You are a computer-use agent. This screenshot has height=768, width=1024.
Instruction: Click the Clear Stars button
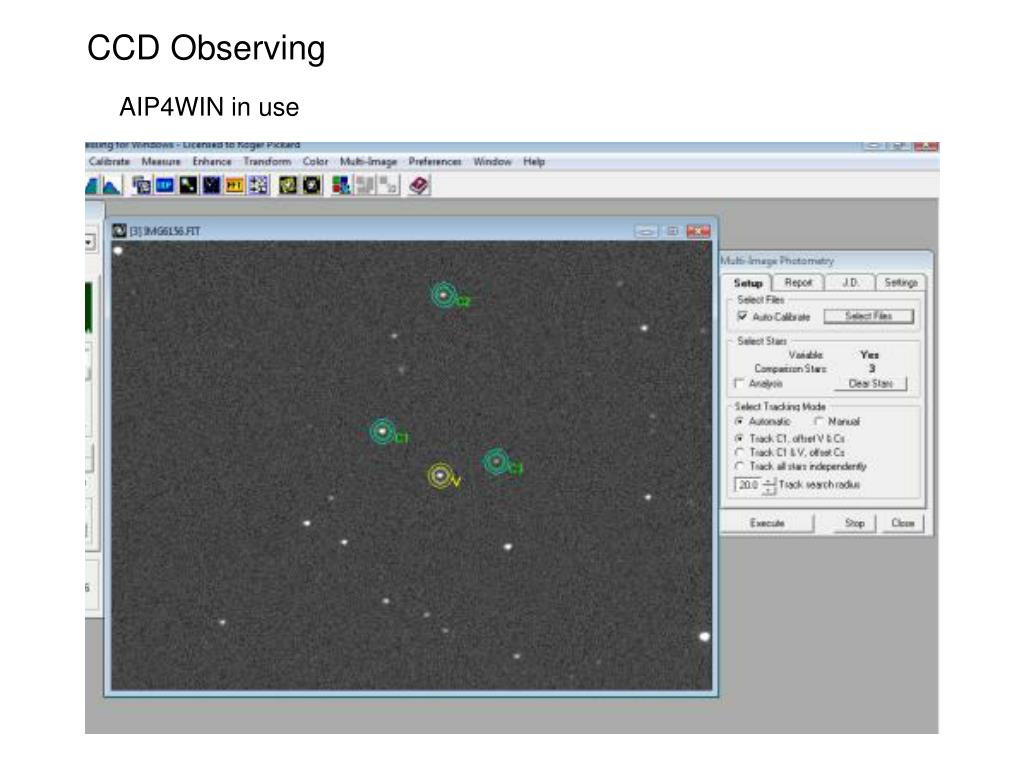point(871,383)
